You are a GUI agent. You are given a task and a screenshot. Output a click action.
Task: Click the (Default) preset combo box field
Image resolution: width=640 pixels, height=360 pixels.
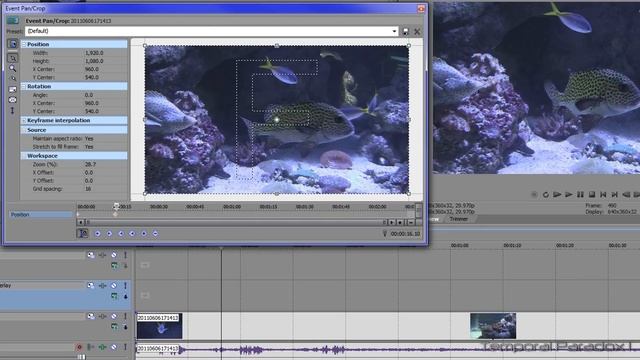click(x=211, y=31)
